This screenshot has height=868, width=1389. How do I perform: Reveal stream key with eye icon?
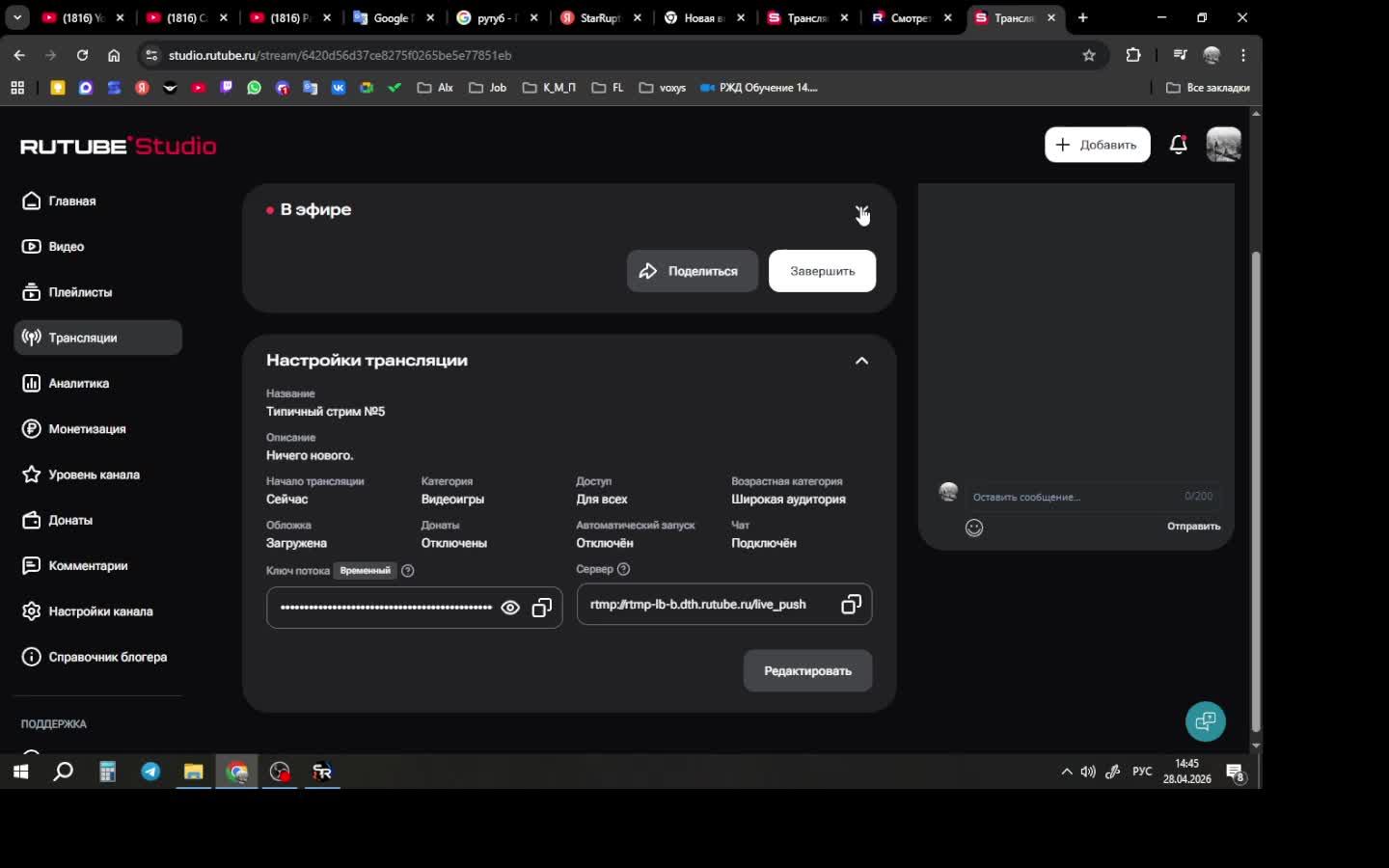[510, 608]
